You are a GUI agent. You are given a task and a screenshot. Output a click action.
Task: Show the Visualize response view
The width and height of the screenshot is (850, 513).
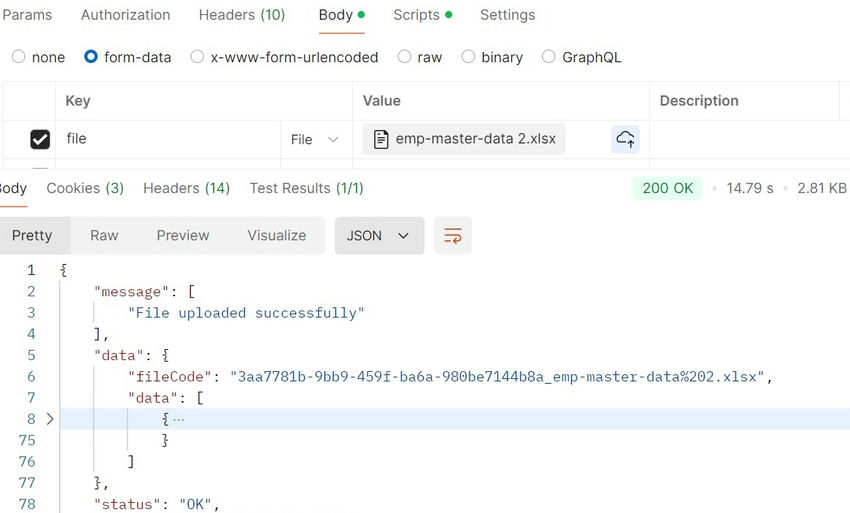(276, 235)
